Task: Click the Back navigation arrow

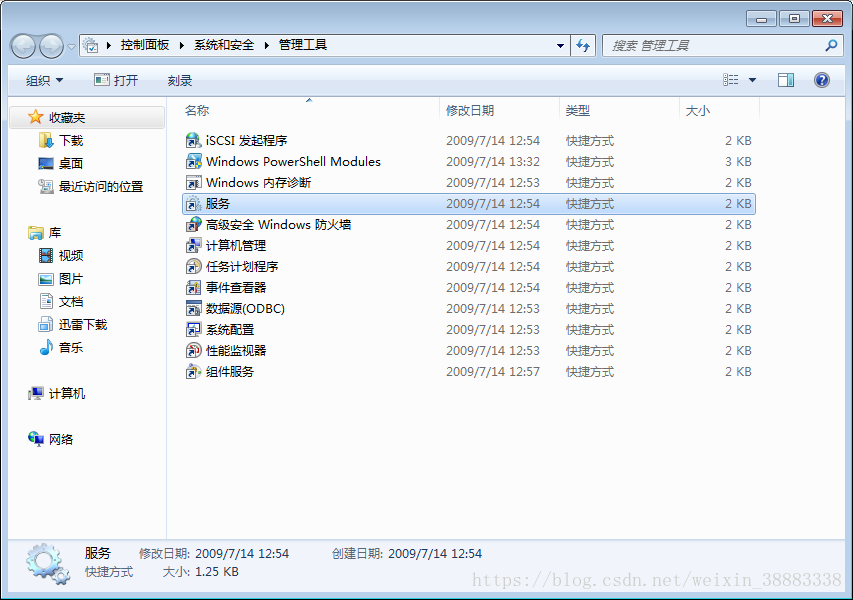Action: 23,46
